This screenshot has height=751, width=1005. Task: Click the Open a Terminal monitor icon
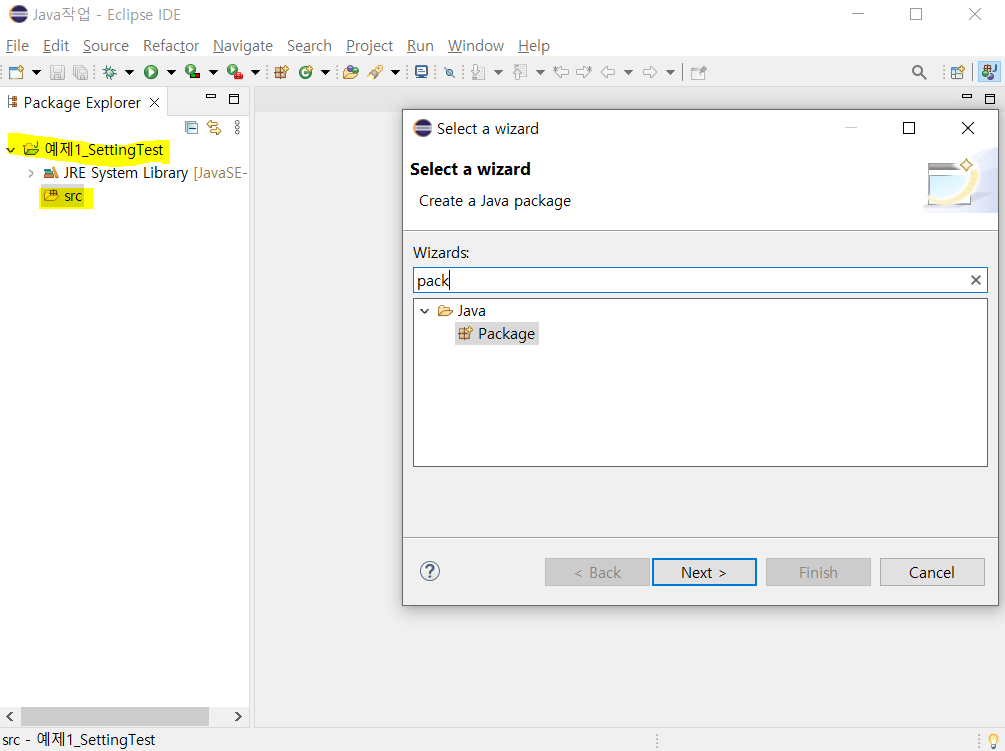click(421, 72)
